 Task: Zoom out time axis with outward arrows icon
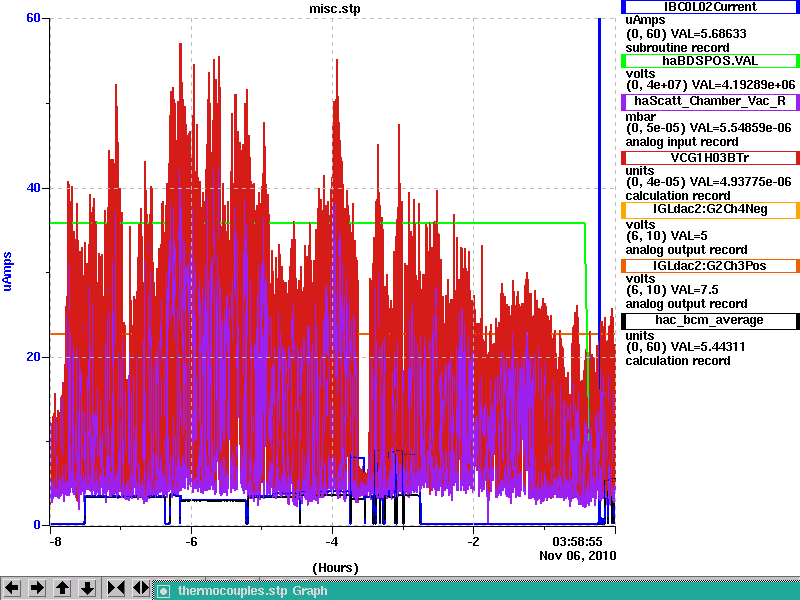pos(141,588)
